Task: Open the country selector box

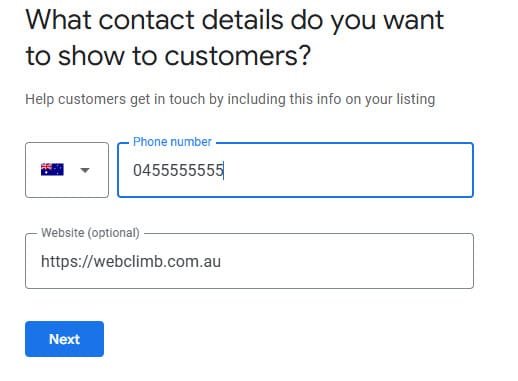Action: coord(67,170)
